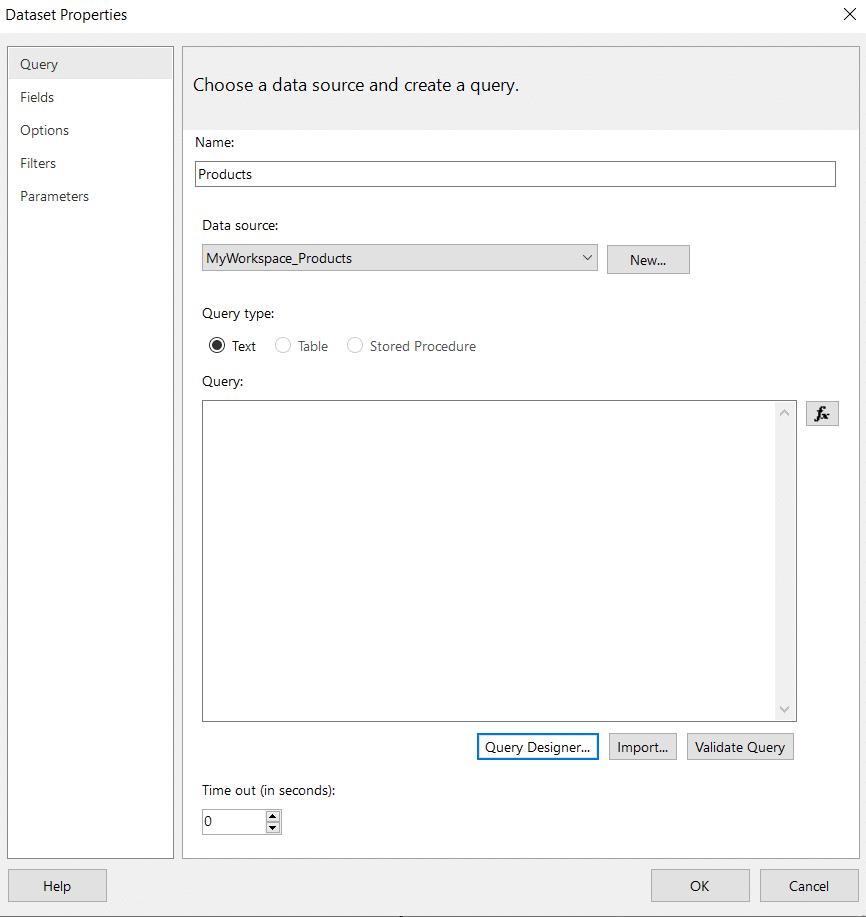The width and height of the screenshot is (866, 917).
Task: Click the time out seconds field
Action: coord(234,822)
